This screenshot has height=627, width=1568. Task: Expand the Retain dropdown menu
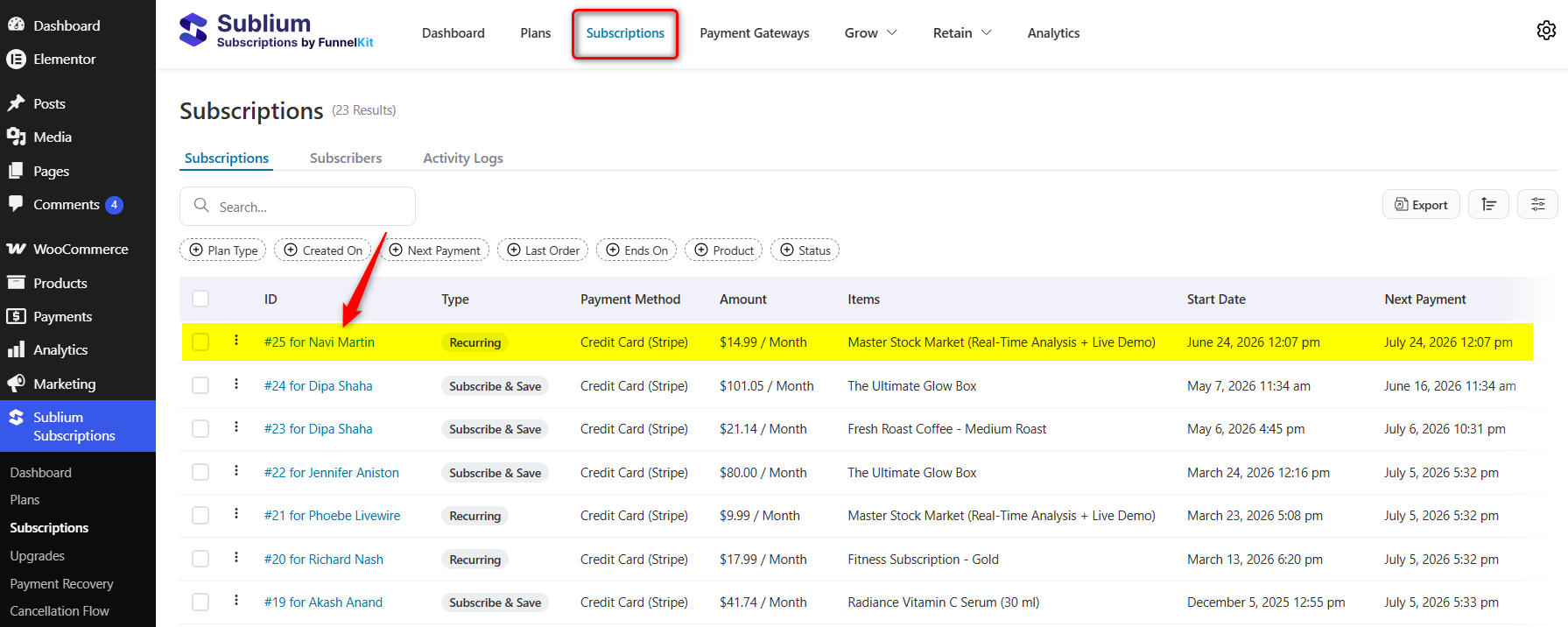962,32
